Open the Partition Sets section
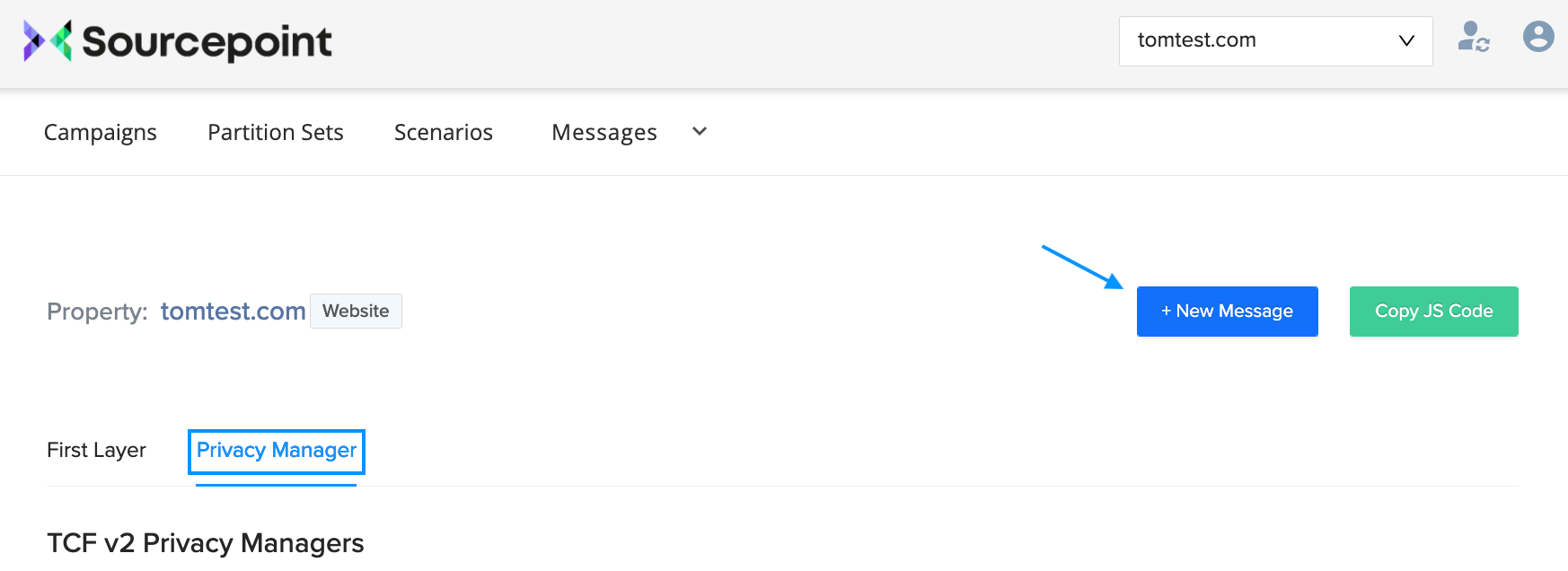 (x=275, y=132)
